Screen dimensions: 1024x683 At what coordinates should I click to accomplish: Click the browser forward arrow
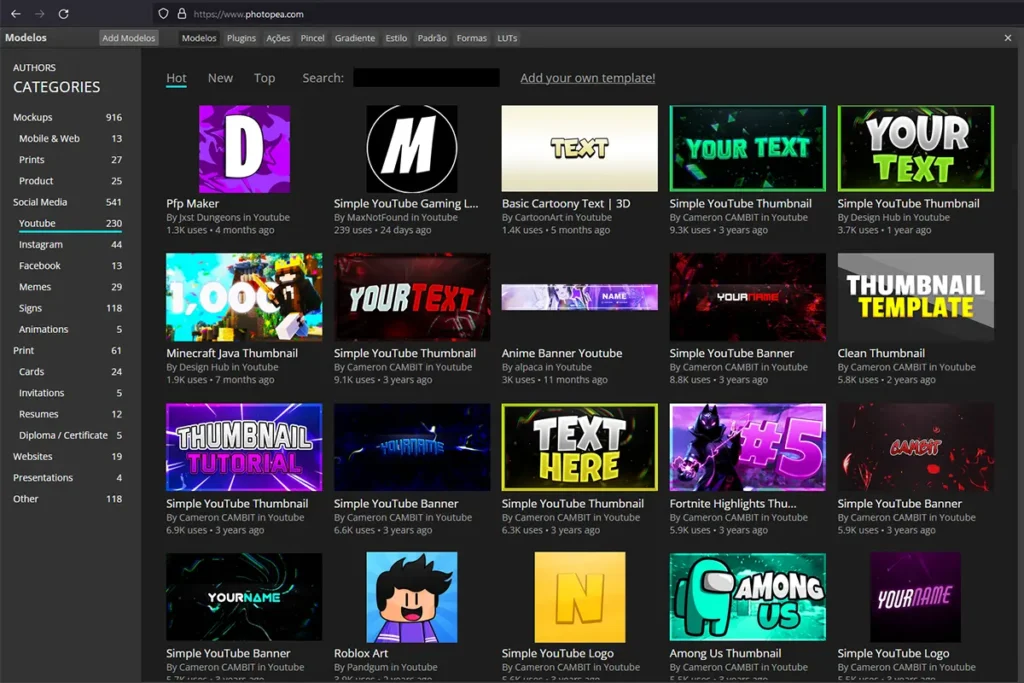click(40, 14)
